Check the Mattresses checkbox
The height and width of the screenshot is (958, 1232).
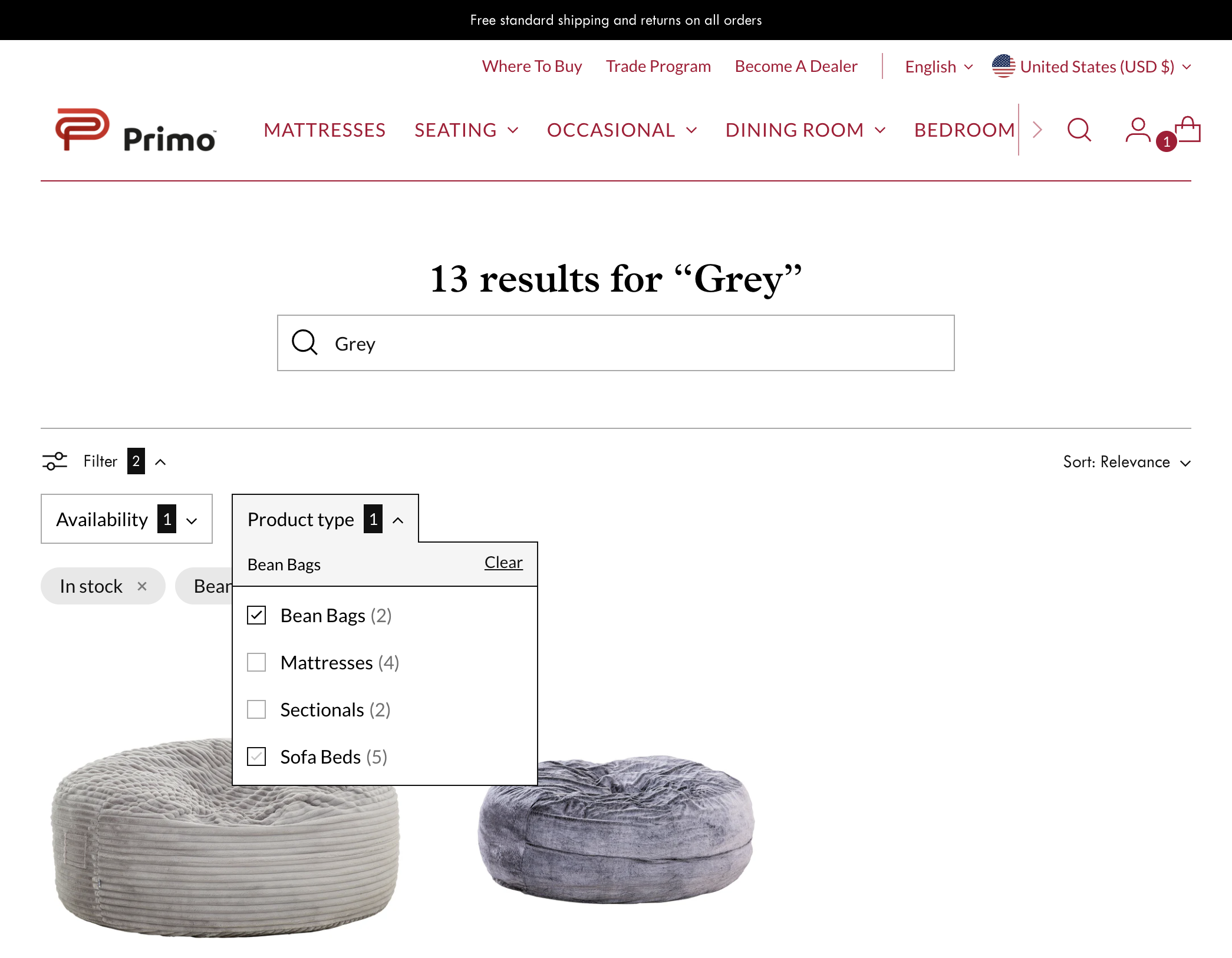pos(256,662)
